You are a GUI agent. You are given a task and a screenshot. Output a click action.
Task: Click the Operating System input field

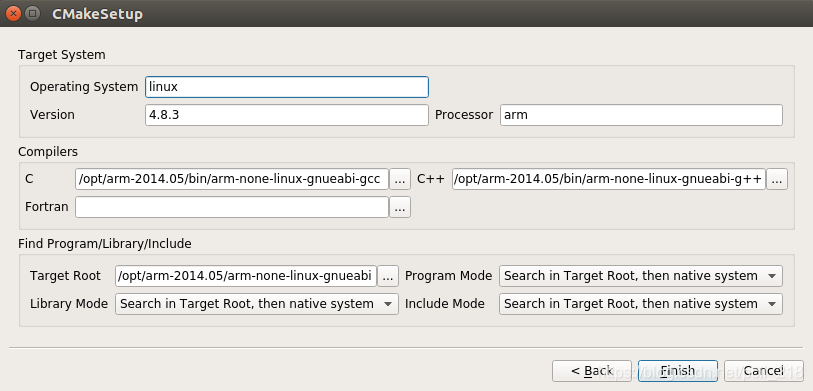point(287,87)
